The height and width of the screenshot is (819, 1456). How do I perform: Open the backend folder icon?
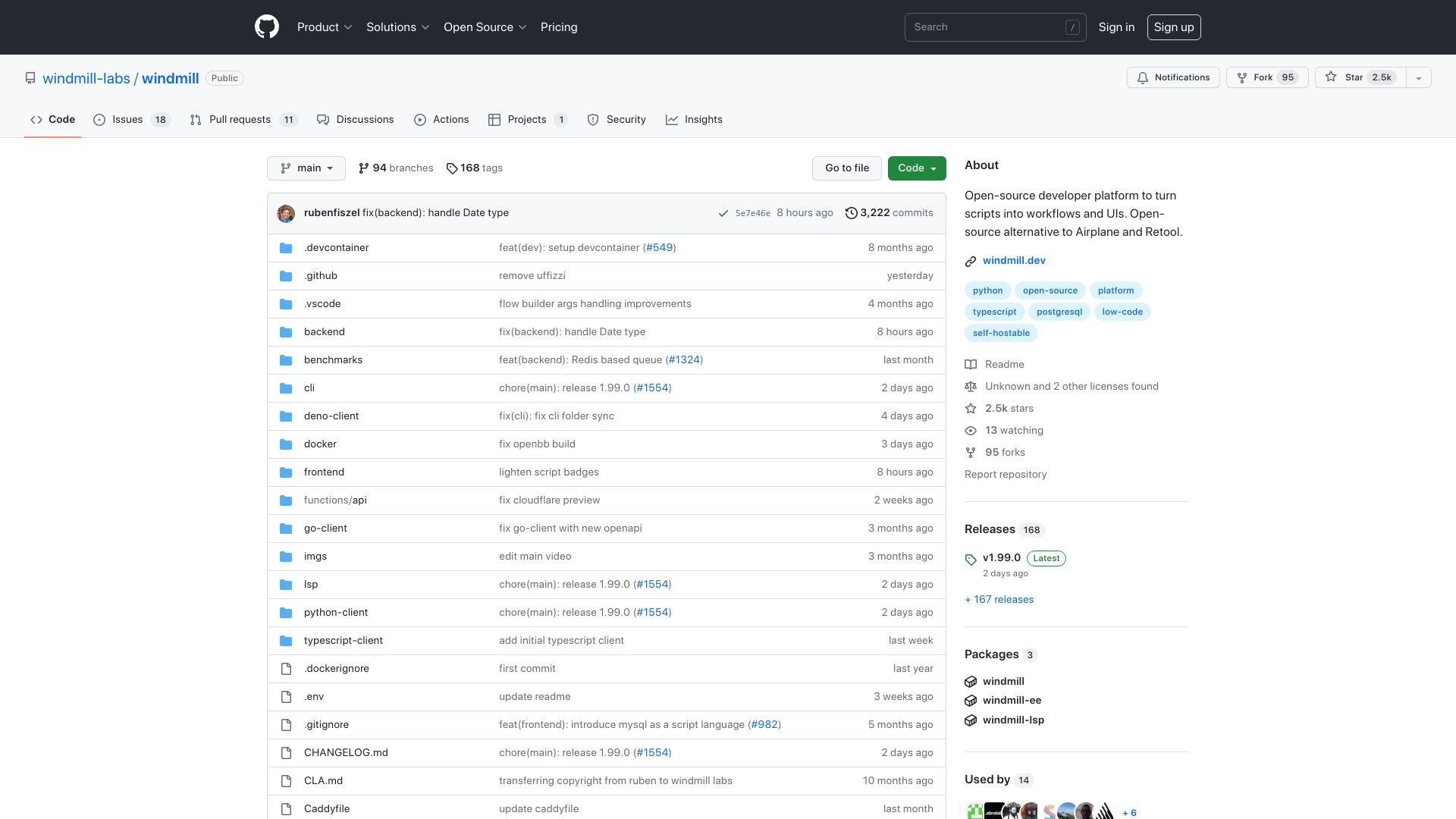[286, 332]
